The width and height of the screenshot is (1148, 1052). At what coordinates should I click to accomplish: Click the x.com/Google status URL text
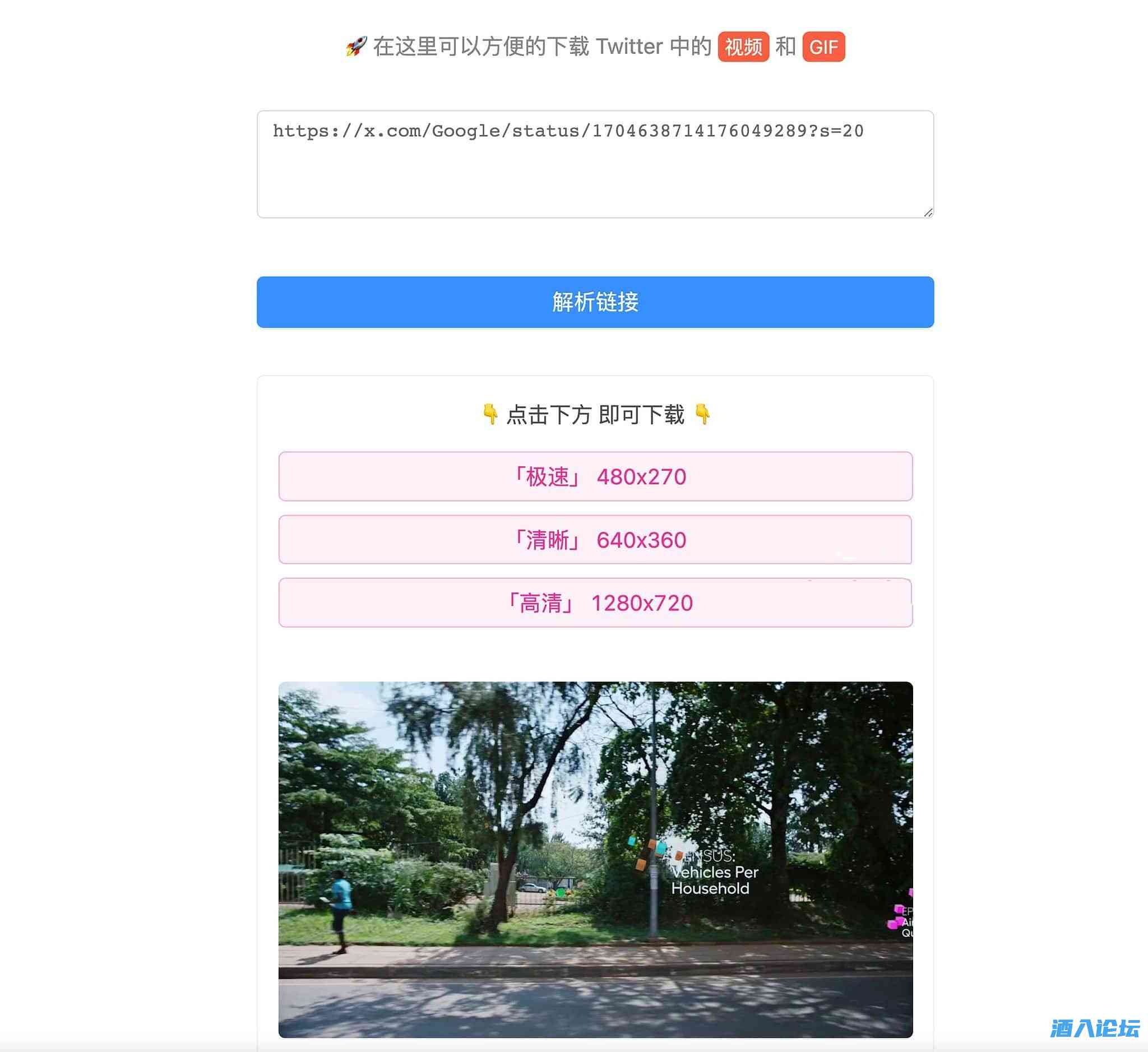click(568, 131)
